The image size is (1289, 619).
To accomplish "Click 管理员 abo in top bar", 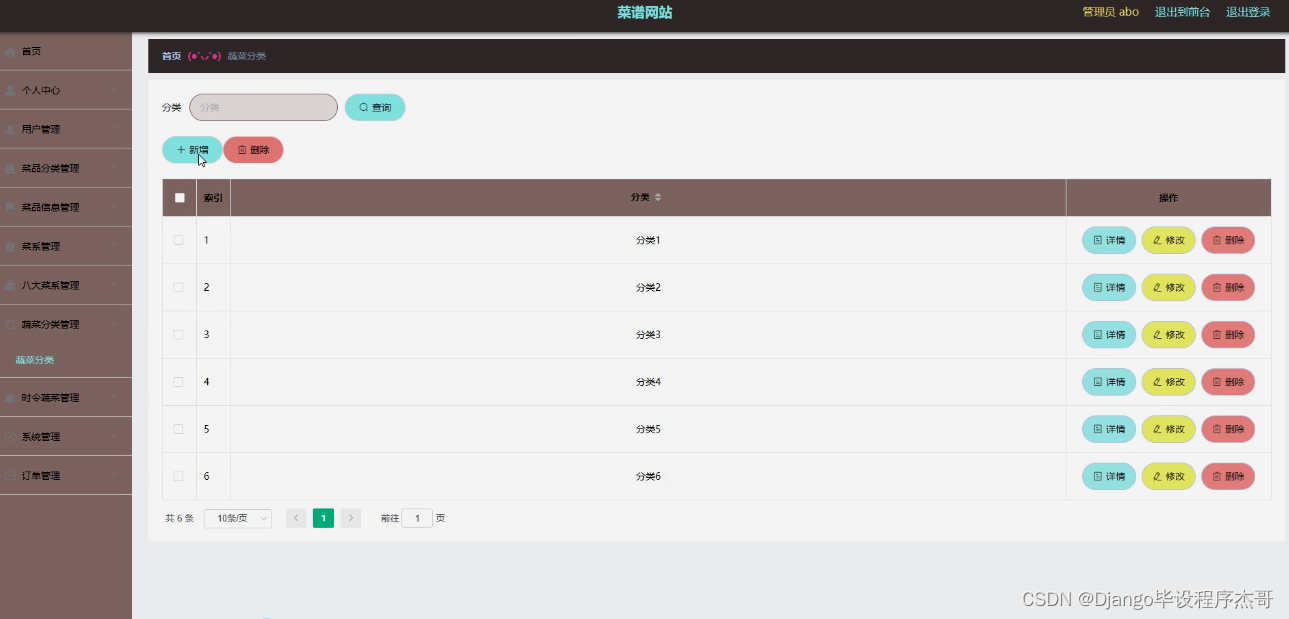I will pyautogui.click(x=1110, y=12).
